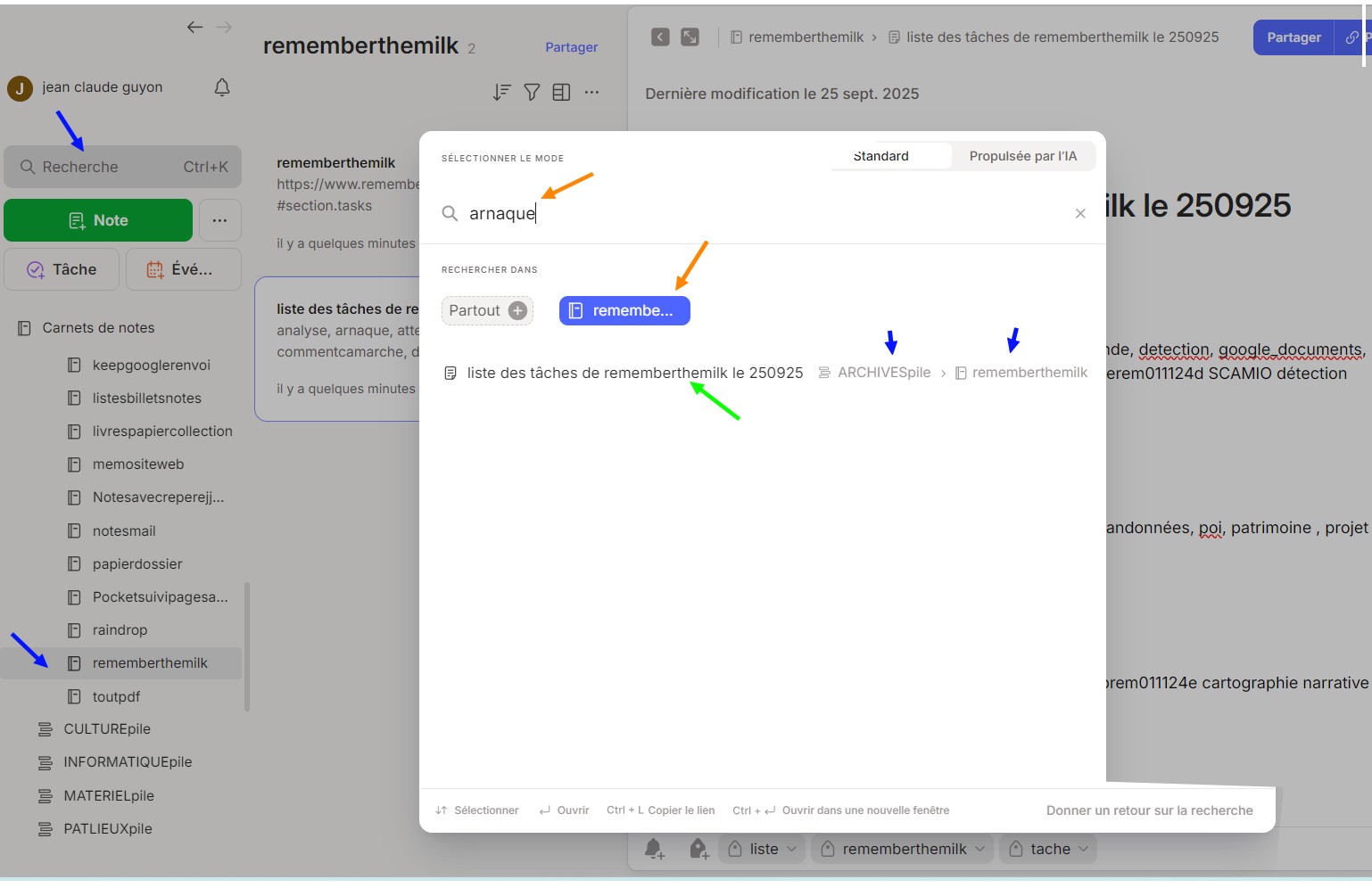The width and height of the screenshot is (1372, 888).
Task: Click the orange J account avatar
Action: tap(20, 88)
